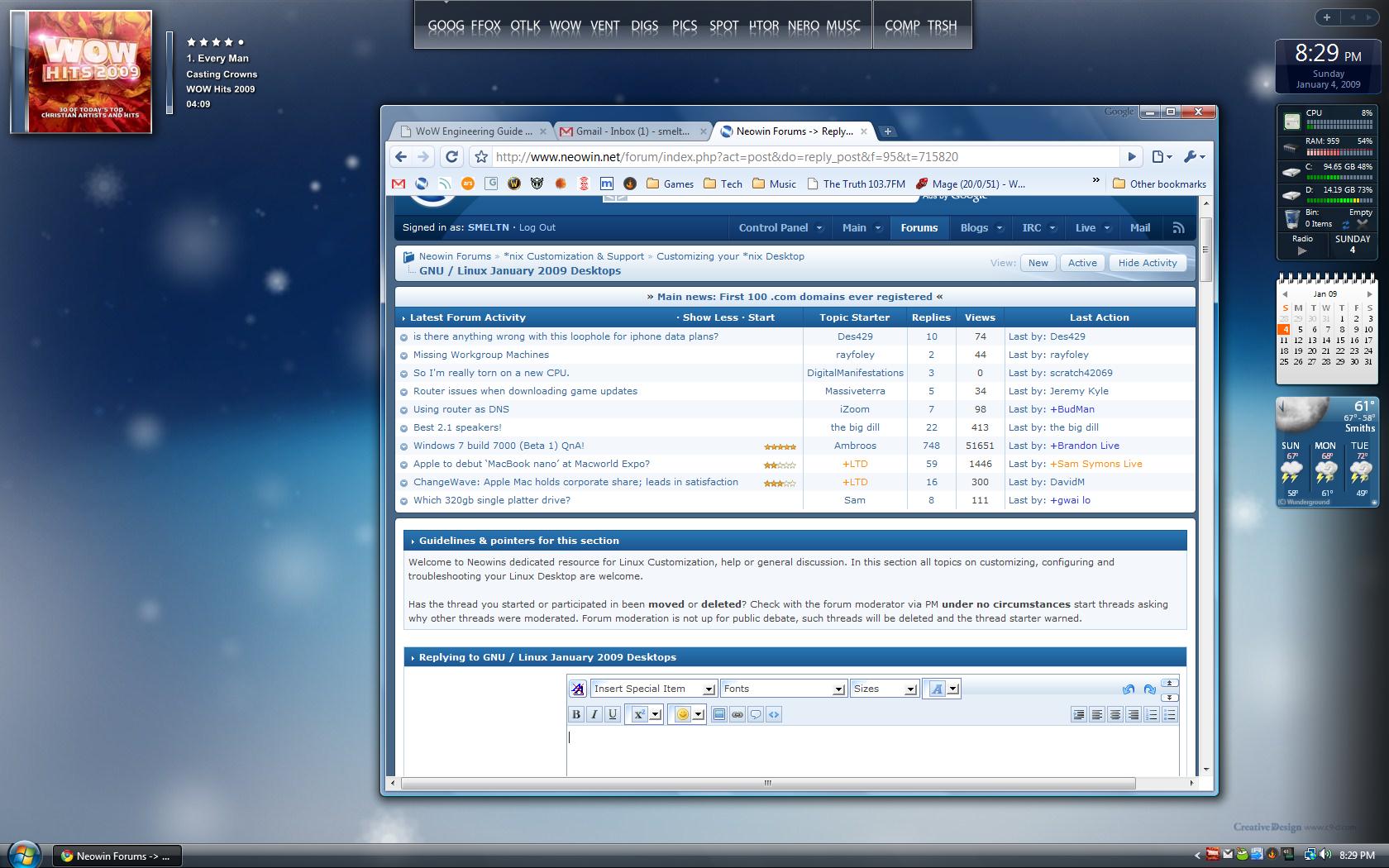Open Gmail bookmark icon in bookmarks bar
This screenshot has height=868, width=1389.
click(399, 184)
